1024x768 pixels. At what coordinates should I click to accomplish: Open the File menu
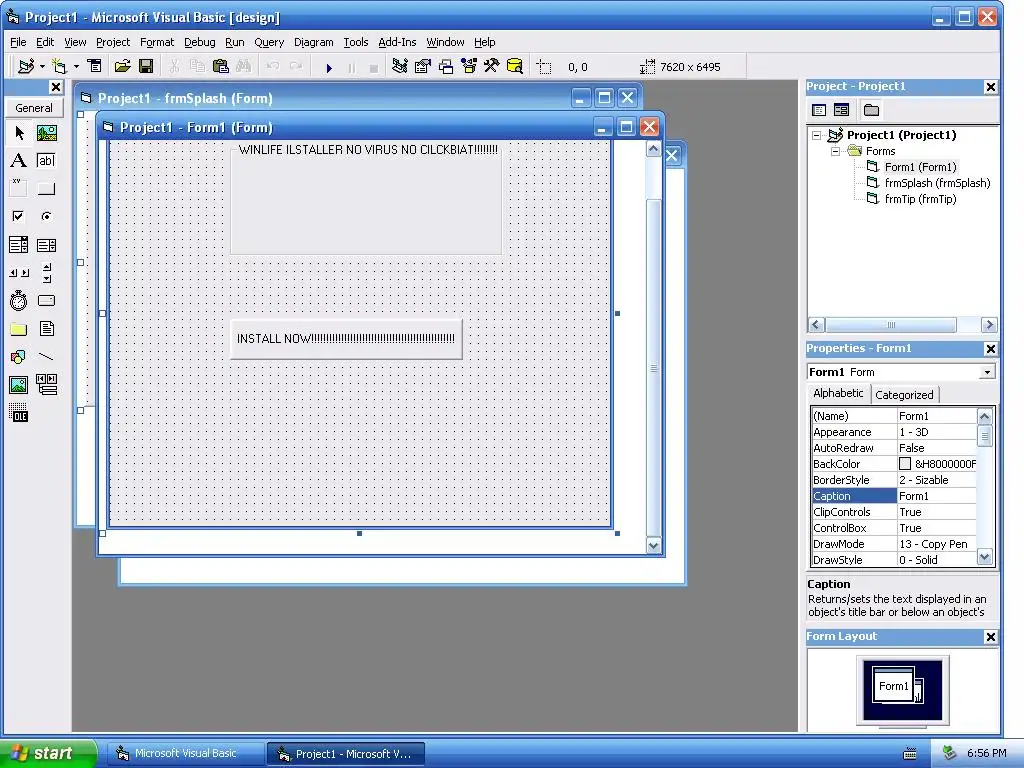(18, 42)
